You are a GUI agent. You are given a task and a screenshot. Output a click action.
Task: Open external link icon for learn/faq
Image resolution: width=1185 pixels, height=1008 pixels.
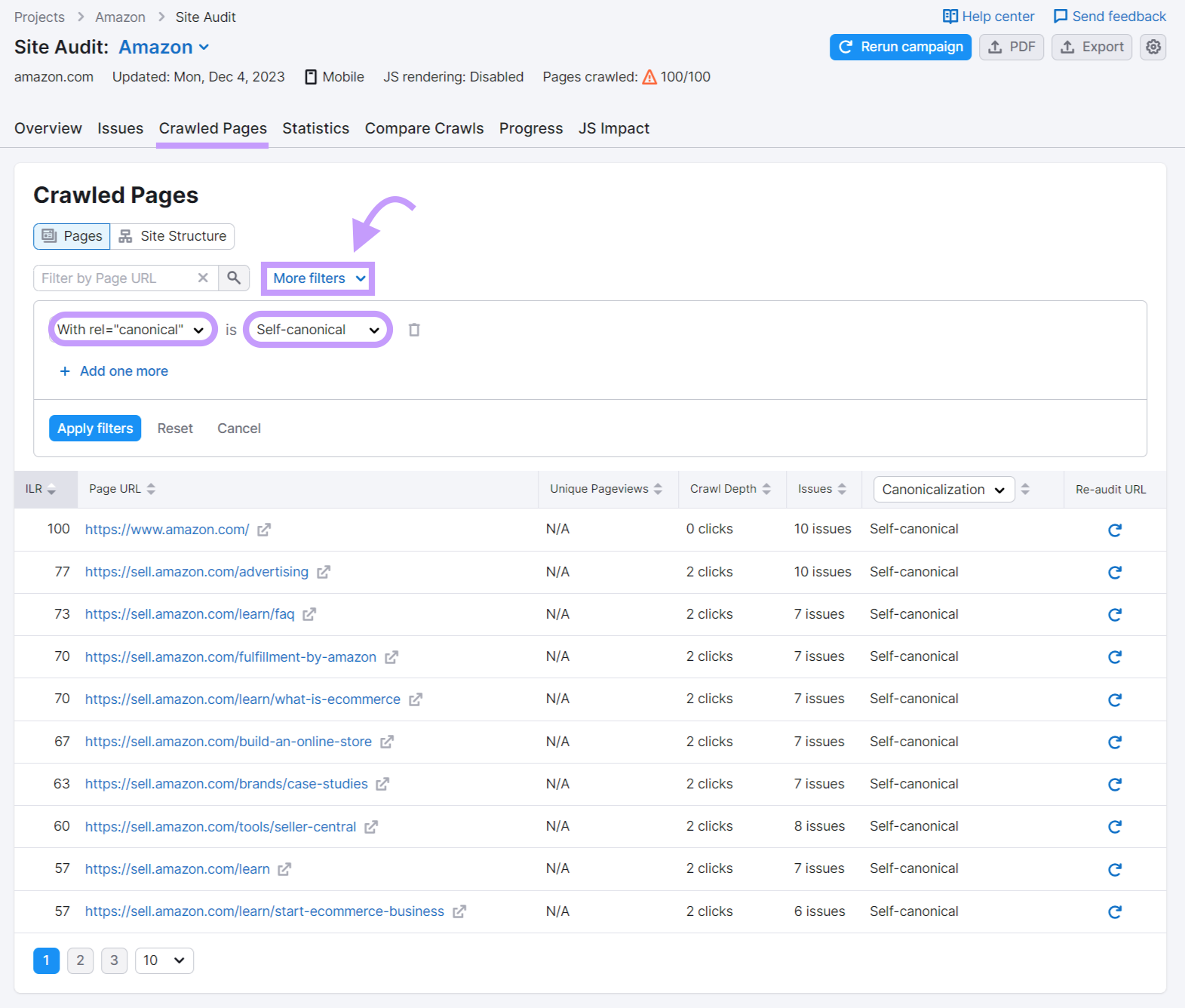309,614
